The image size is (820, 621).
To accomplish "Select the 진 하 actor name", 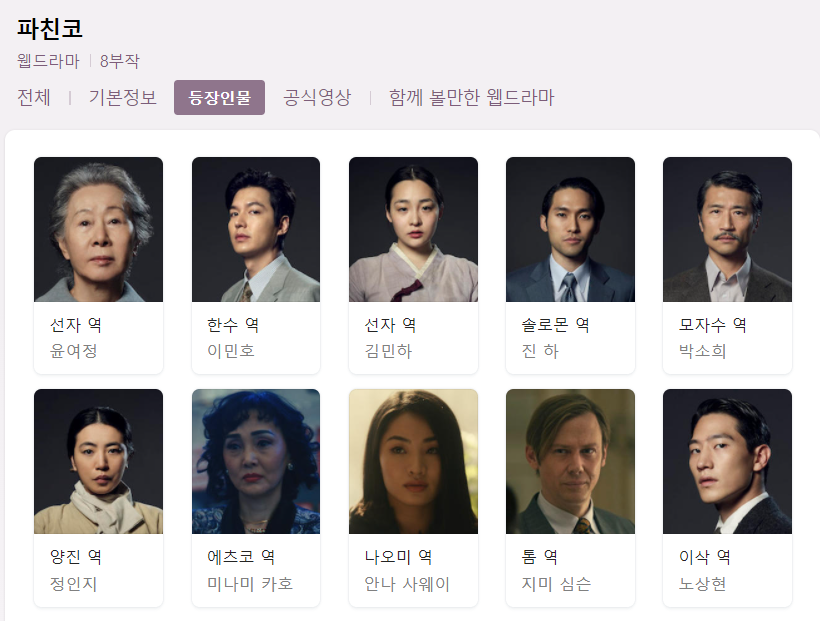I will [540, 351].
